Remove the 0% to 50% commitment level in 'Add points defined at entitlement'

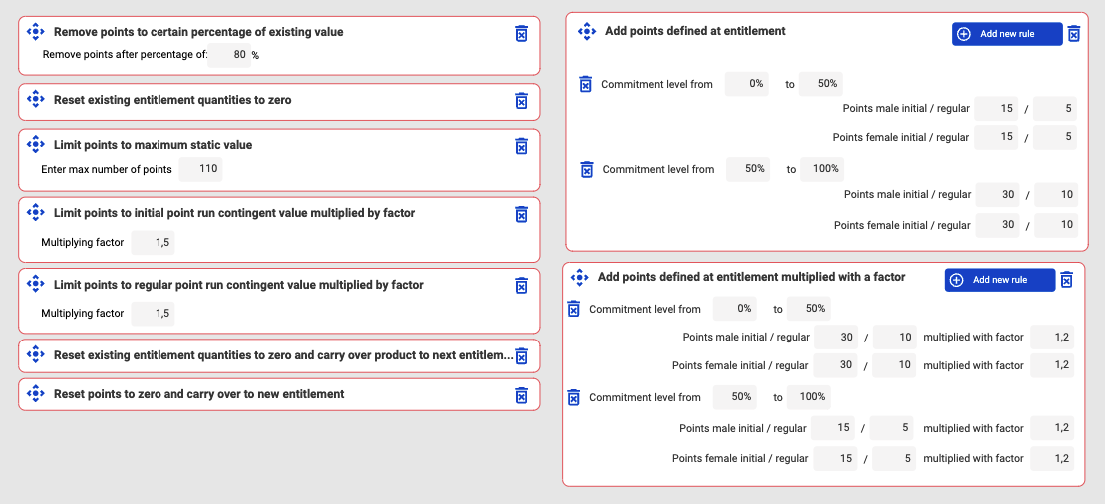click(586, 84)
